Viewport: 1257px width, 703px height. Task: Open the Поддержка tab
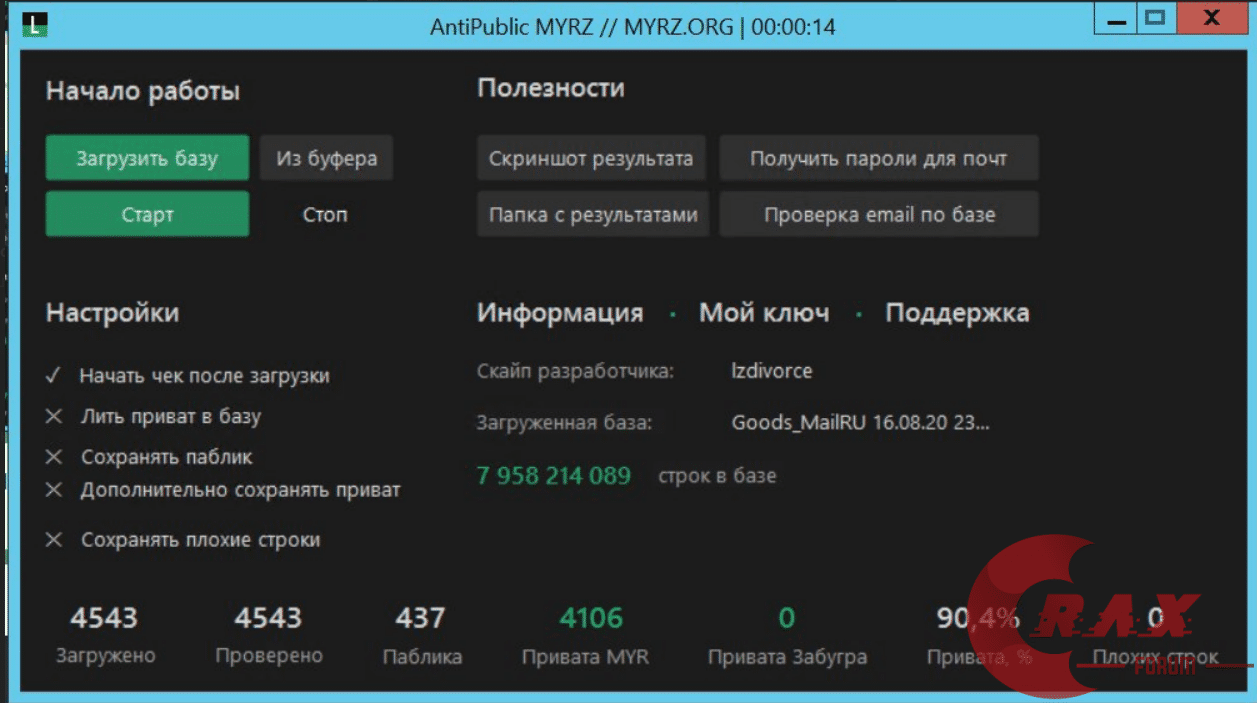[957, 313]
